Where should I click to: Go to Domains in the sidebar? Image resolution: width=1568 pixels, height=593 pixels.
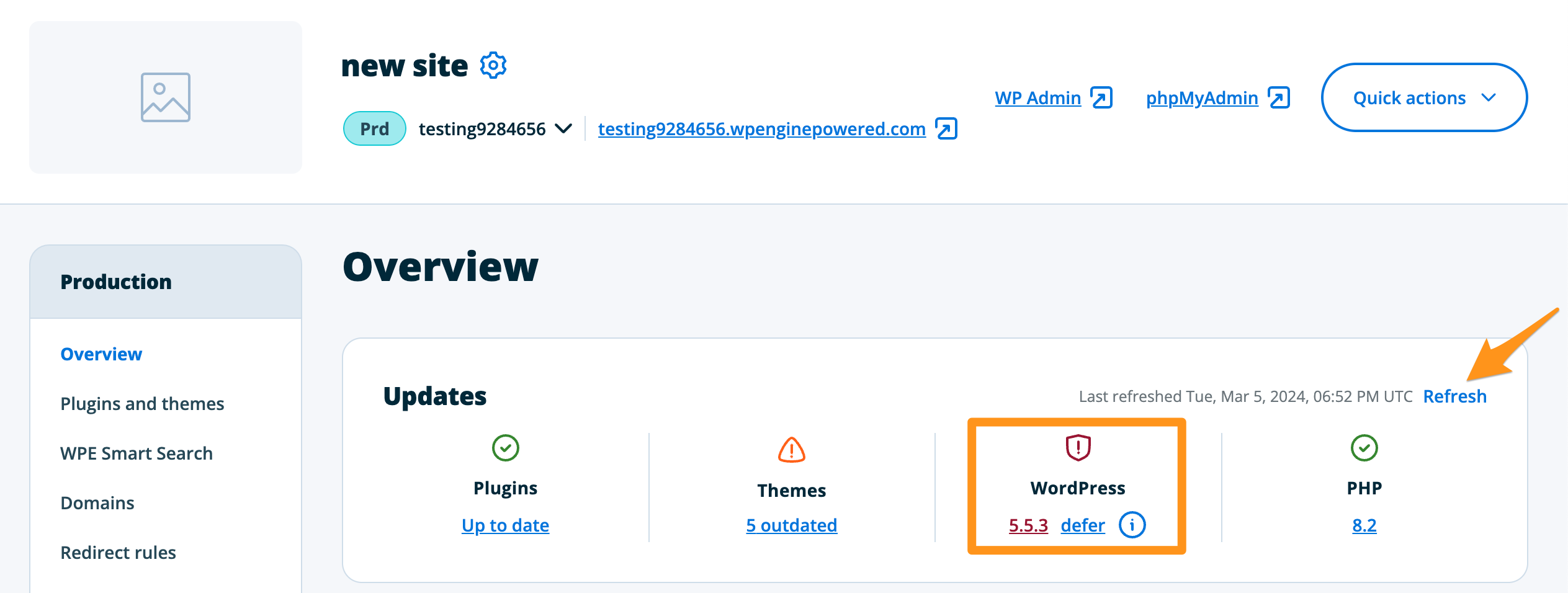click(x=97, y=503)
